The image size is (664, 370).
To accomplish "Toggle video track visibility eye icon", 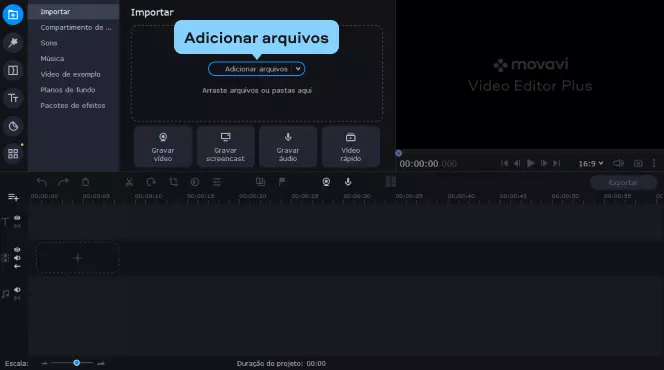I will [17, 250].
